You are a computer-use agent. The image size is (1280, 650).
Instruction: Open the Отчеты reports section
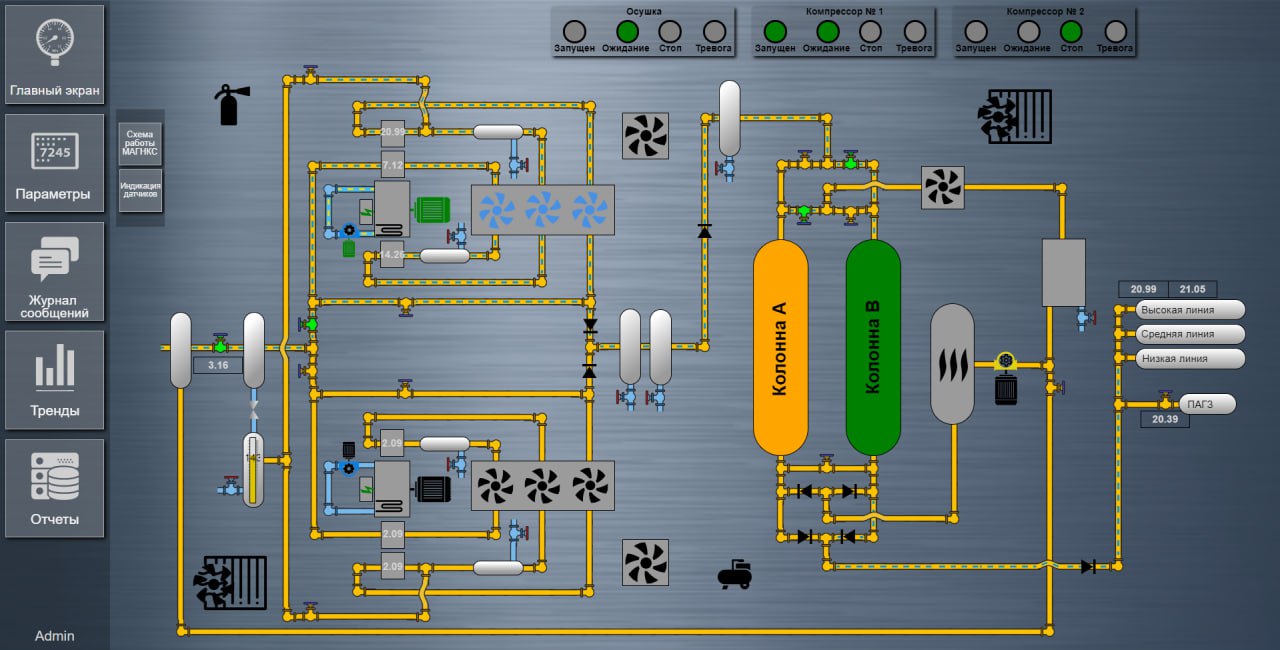pyautogui.click(x=54, y=488)
